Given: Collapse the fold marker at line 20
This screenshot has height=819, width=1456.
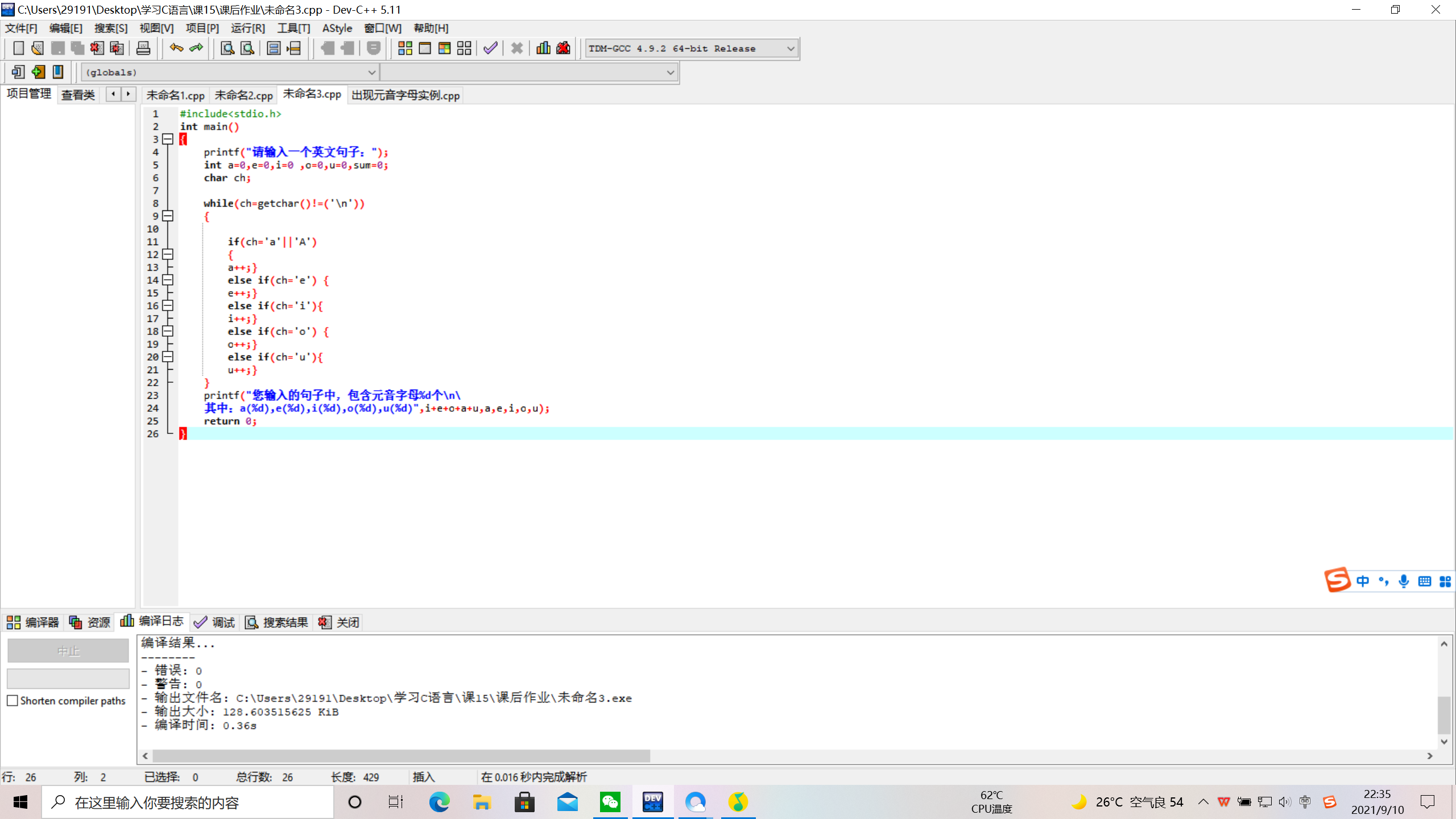Looking at the screenshot, I should tap(168, 357).
